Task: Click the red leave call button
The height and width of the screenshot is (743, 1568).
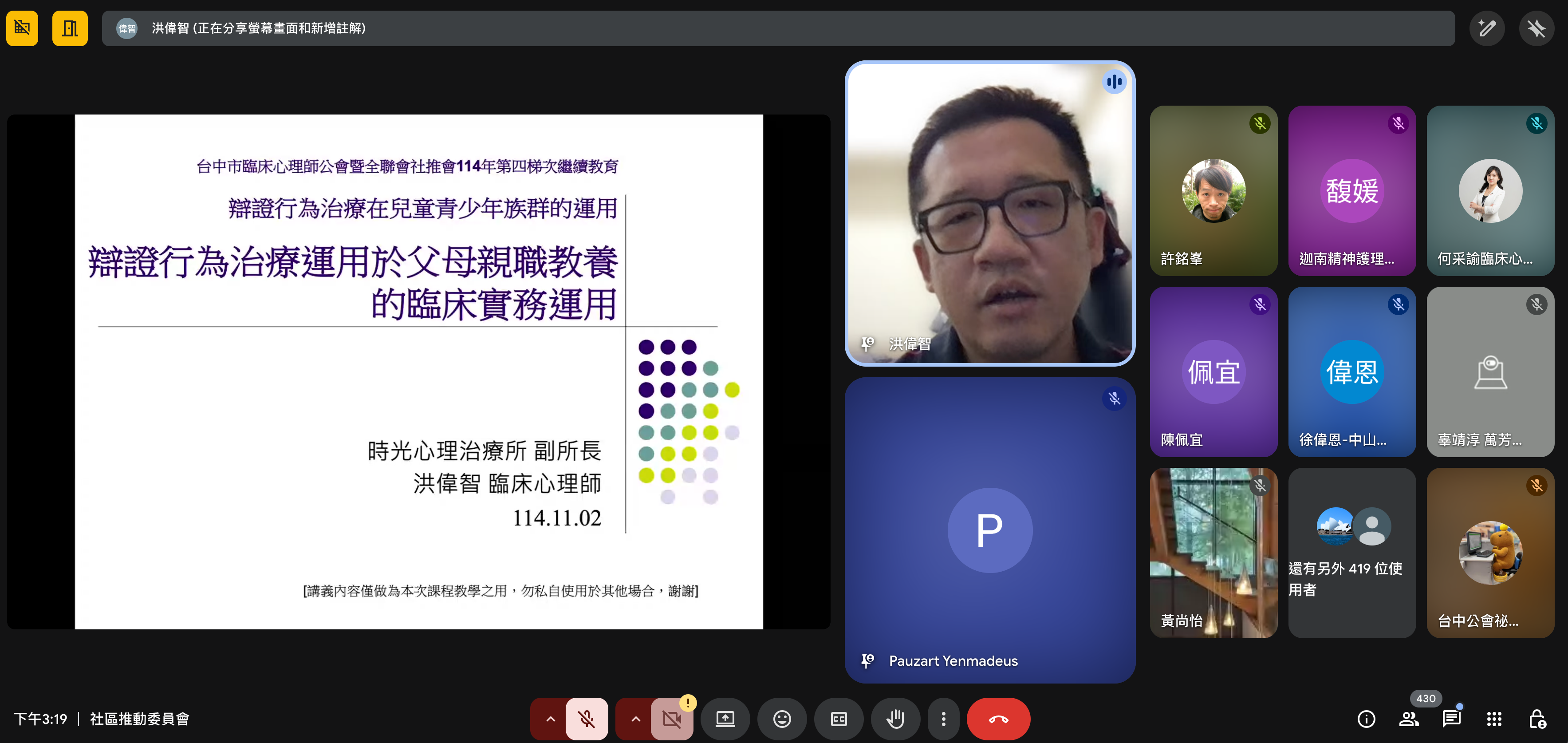Action: pyautogui.click(x=998, y=719)
